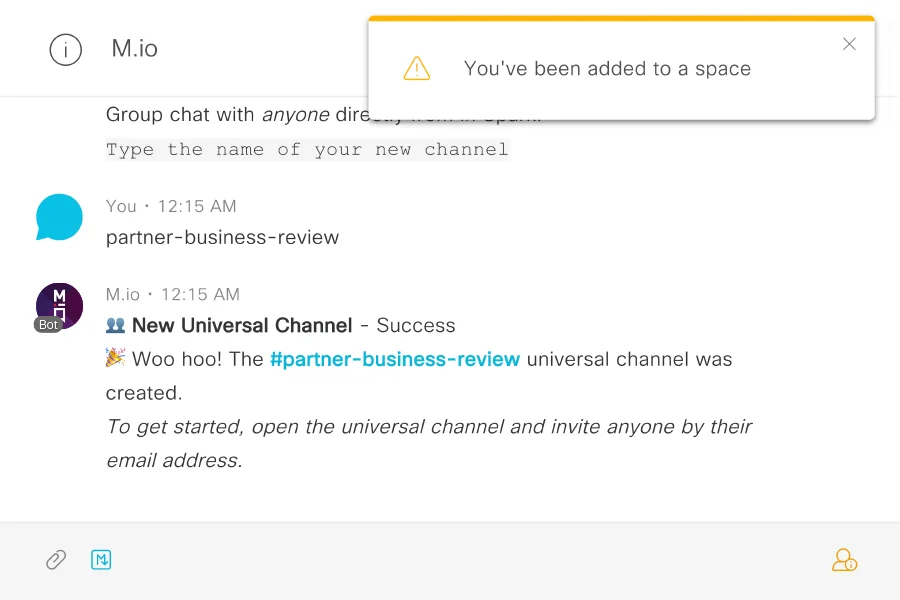Image resolution: width=900 pixels, height=600 pixels.
Task: Click the You've been added to a space notification
Action: coord(607,68)
